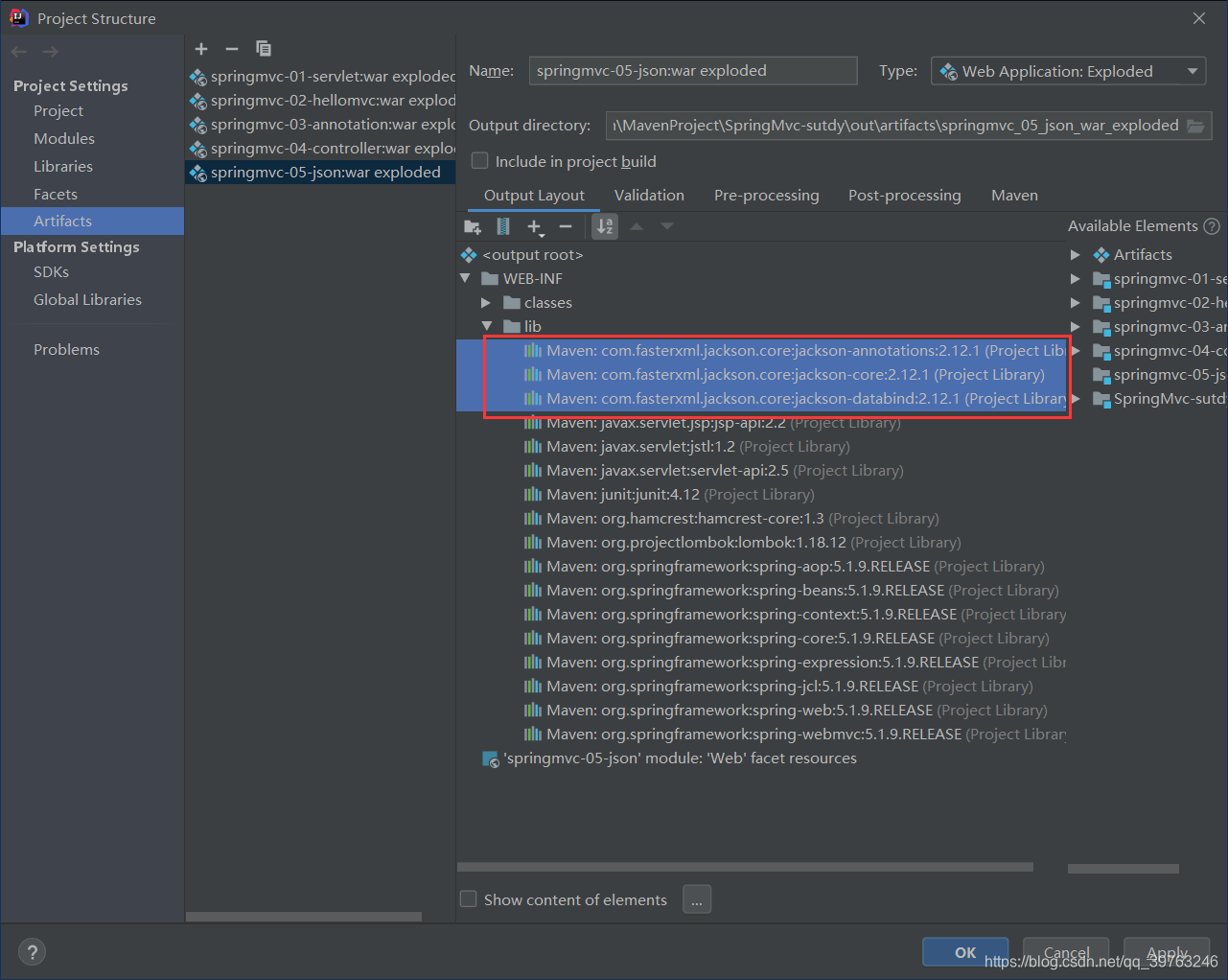Create directory in output layout toolbar

[473, 226]
